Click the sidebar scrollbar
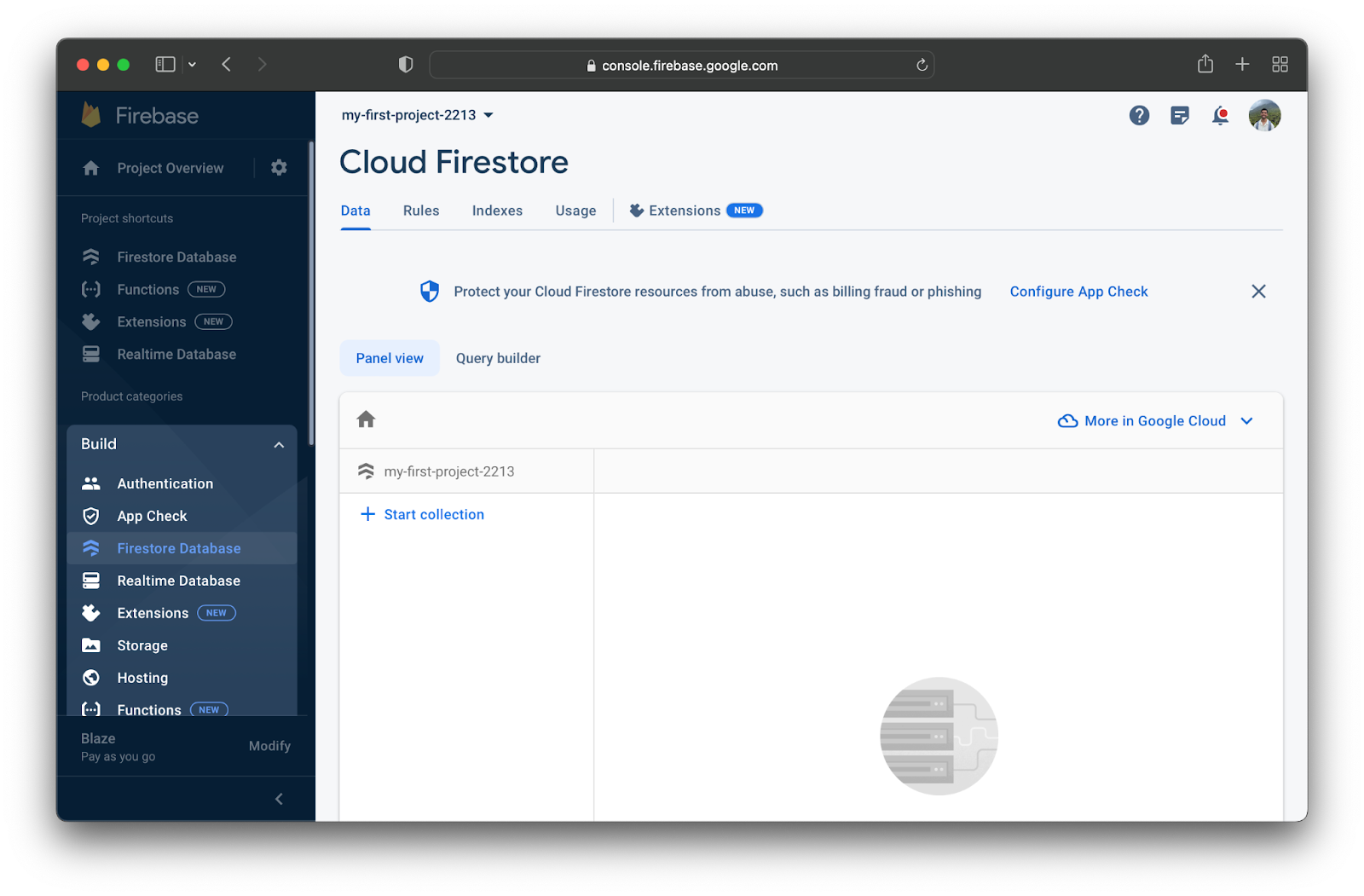This screenshot has width=1364, height=896. (311, 294)
